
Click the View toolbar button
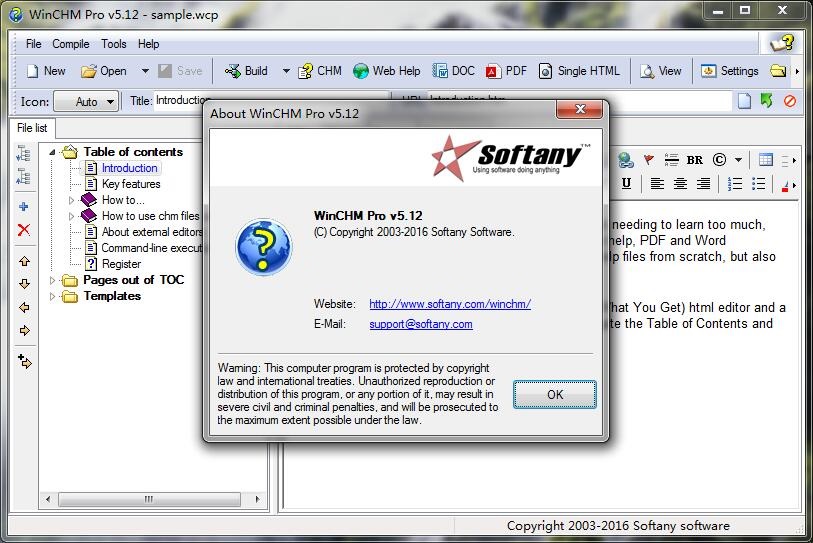click(661, 71)
